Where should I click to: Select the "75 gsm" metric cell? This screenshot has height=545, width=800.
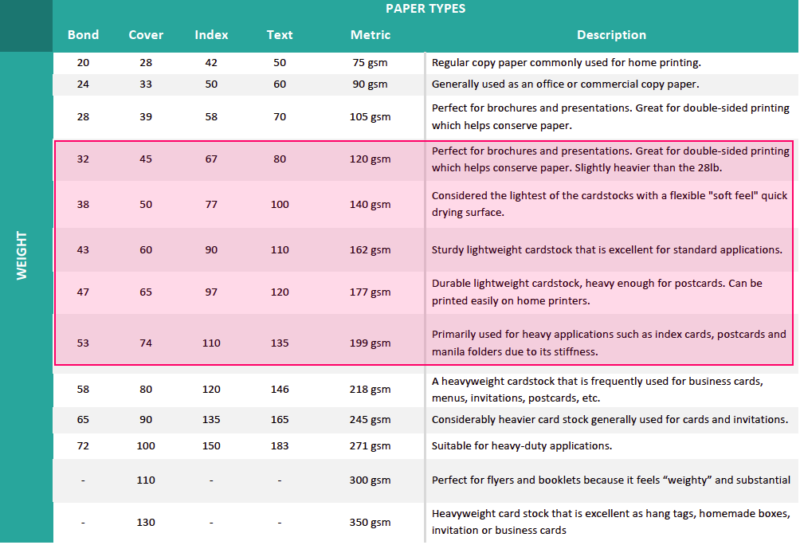click(370, 62)
